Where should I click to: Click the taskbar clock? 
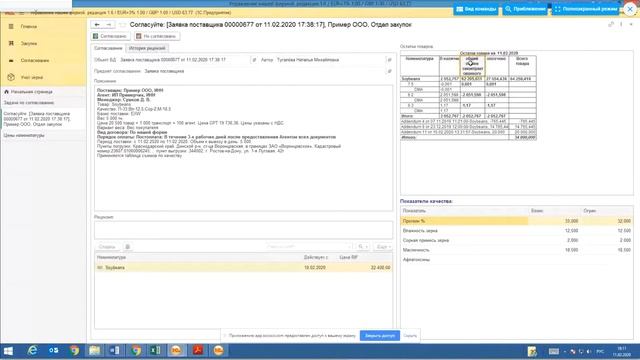click(622, 351)
